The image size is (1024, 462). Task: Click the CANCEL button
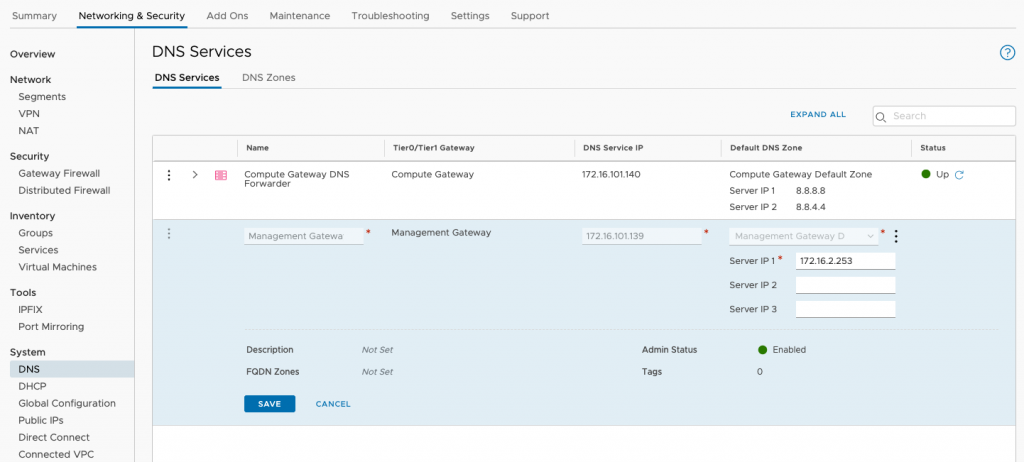point(333,404)
